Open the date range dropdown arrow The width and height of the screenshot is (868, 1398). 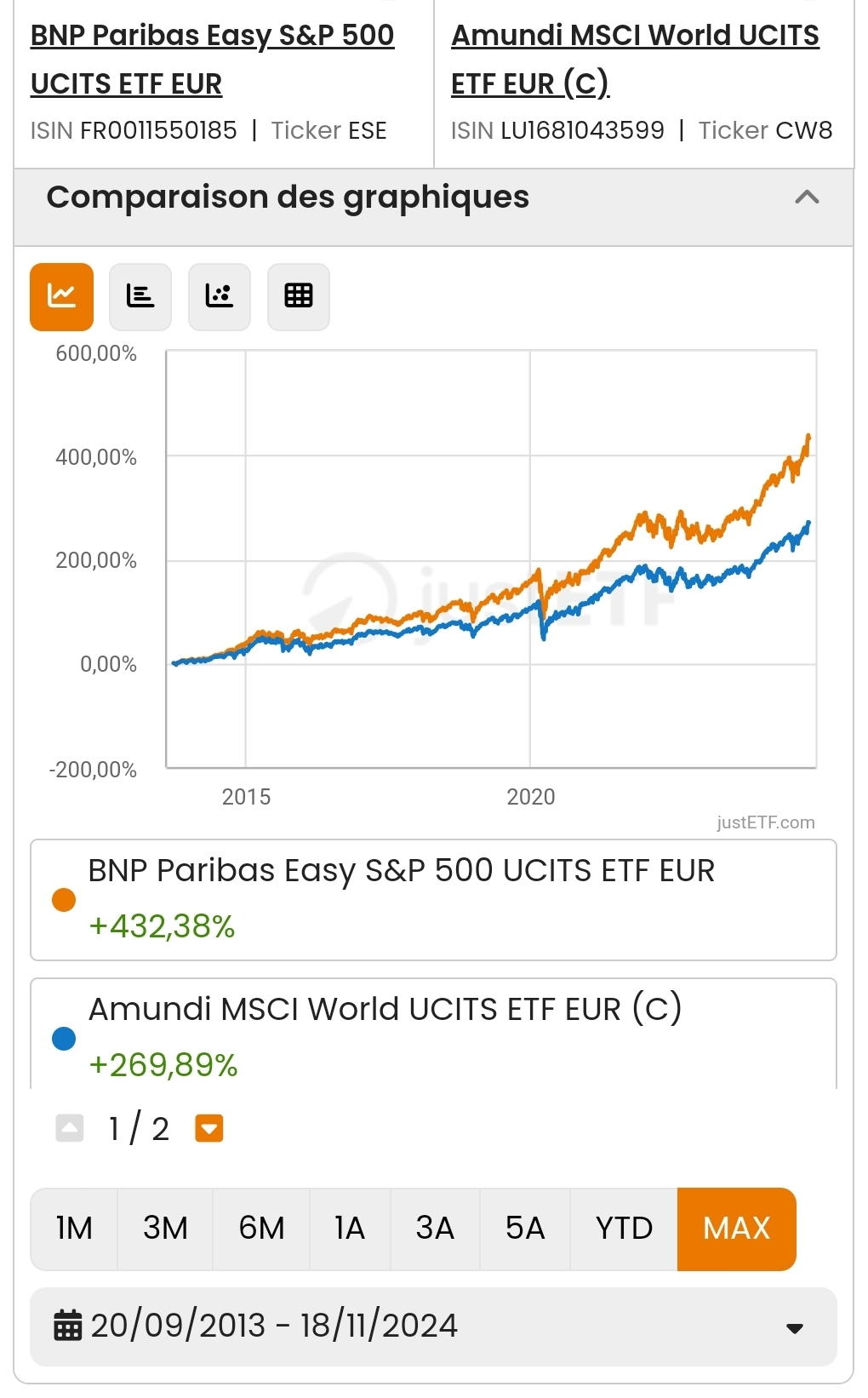pos(795,1328)
